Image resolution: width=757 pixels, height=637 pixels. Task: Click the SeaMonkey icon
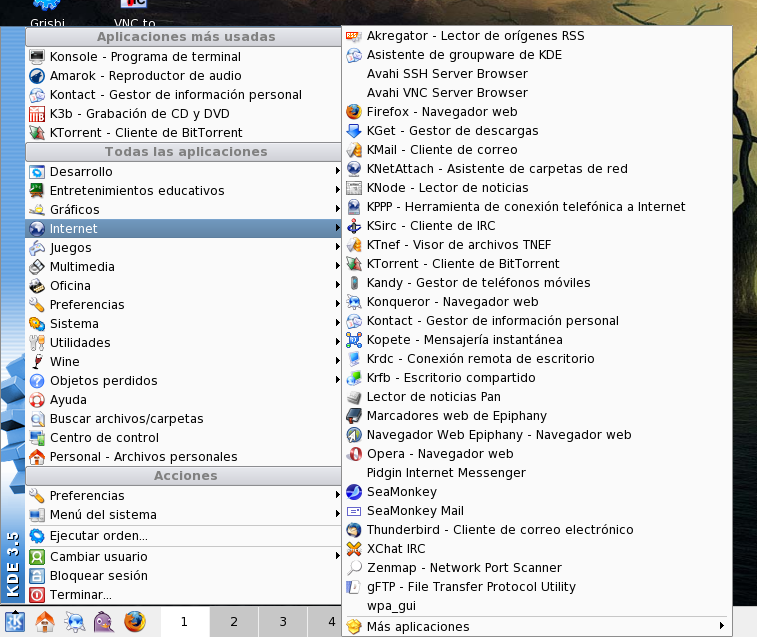[x=354, y=492]
